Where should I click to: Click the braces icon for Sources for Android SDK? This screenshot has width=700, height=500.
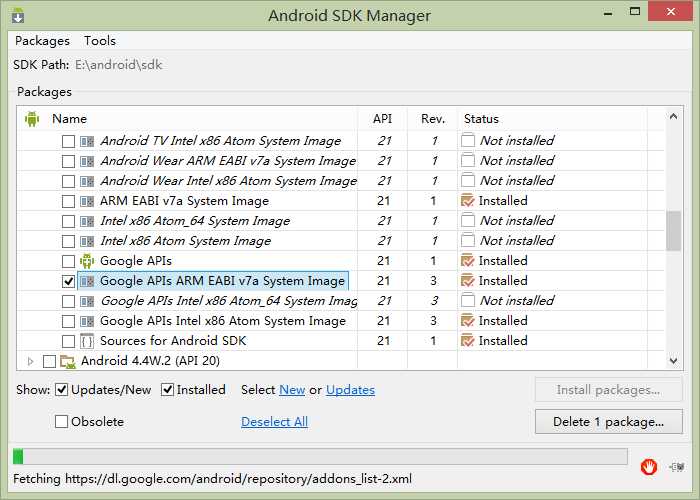87,341
